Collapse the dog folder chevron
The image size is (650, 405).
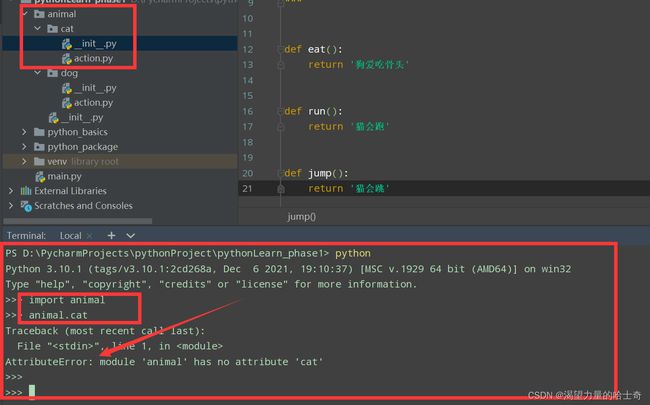38,73
